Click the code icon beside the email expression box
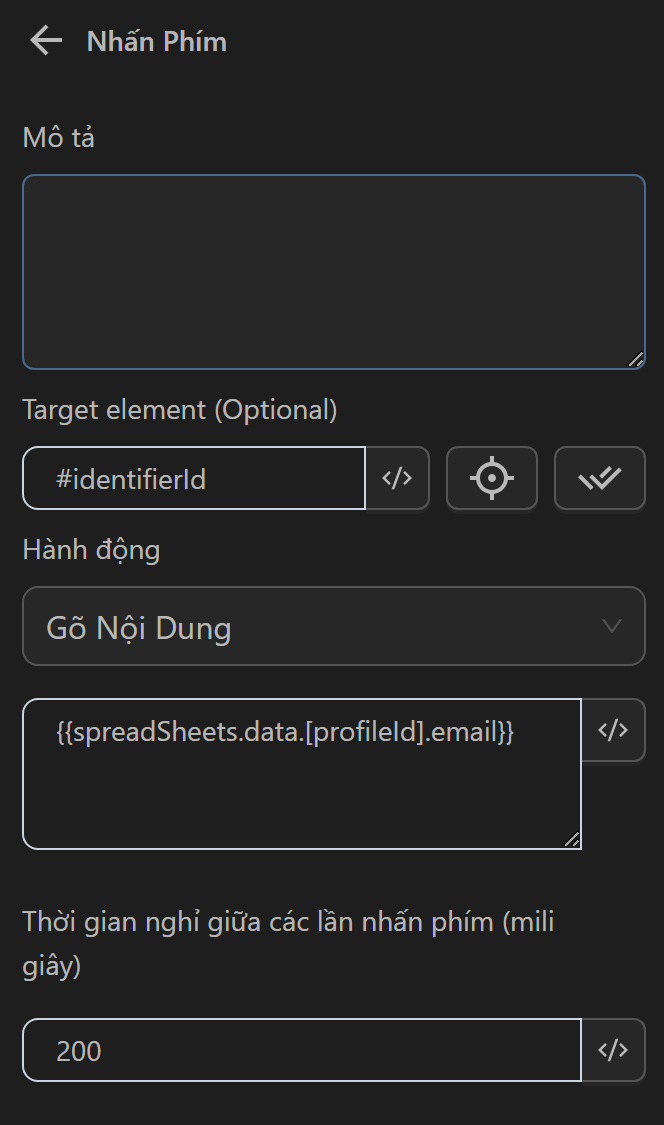The height and width of the screenshot is (1125, 664). tap(613, 730)
